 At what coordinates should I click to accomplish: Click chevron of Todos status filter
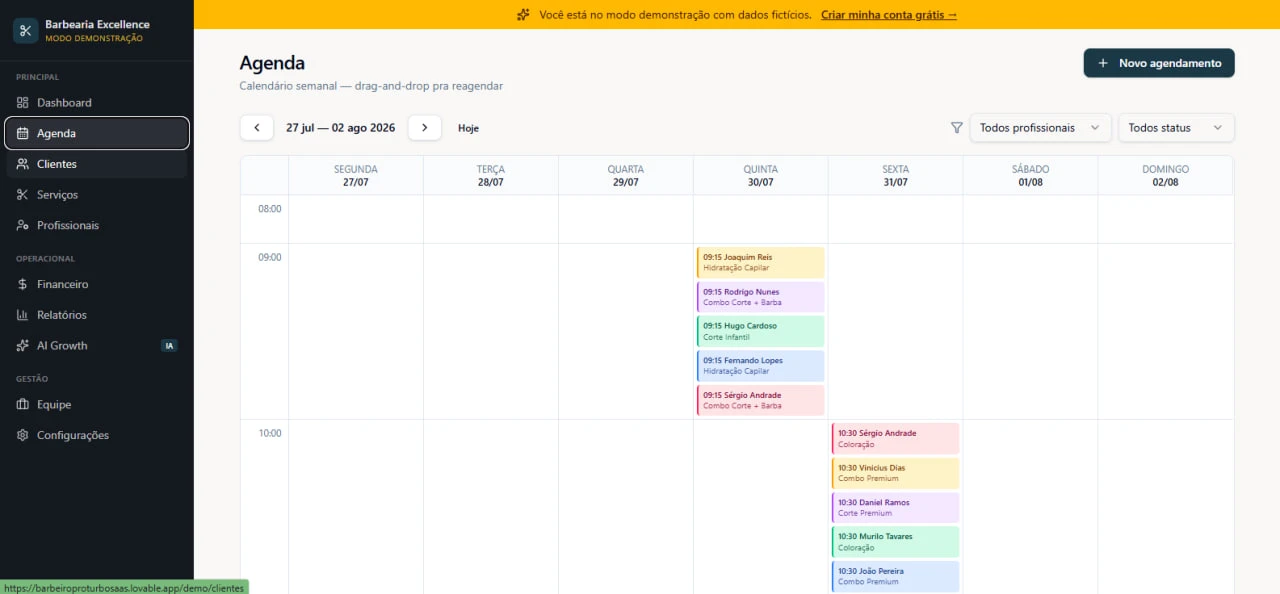[x=1217, y=128]
